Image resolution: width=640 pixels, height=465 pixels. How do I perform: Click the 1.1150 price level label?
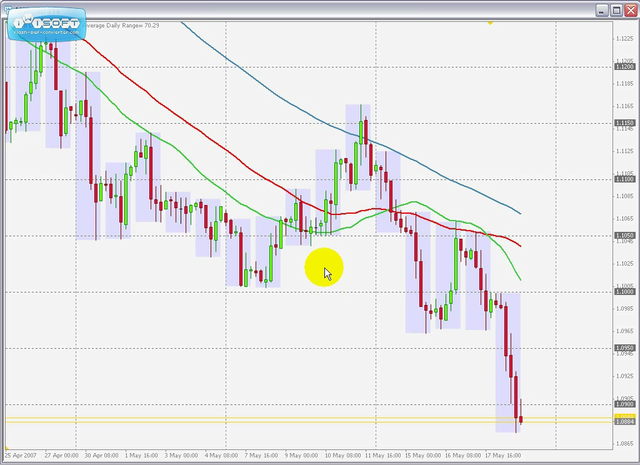624,123
